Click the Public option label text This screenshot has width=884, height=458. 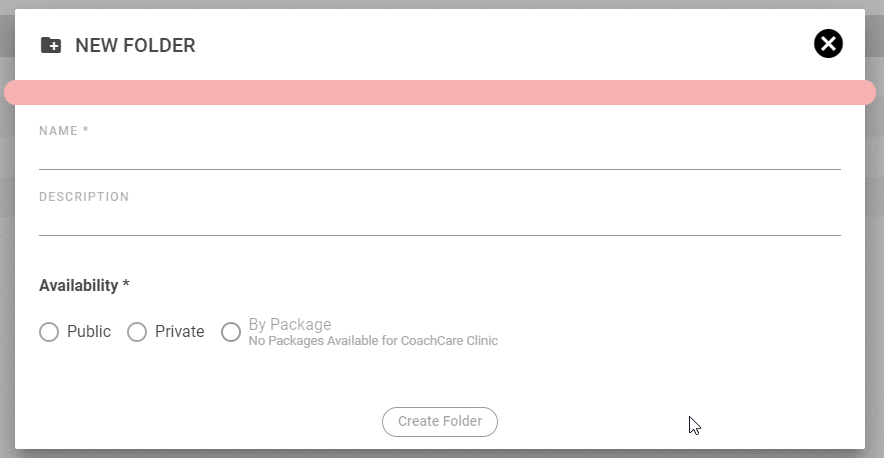[89, 332]
